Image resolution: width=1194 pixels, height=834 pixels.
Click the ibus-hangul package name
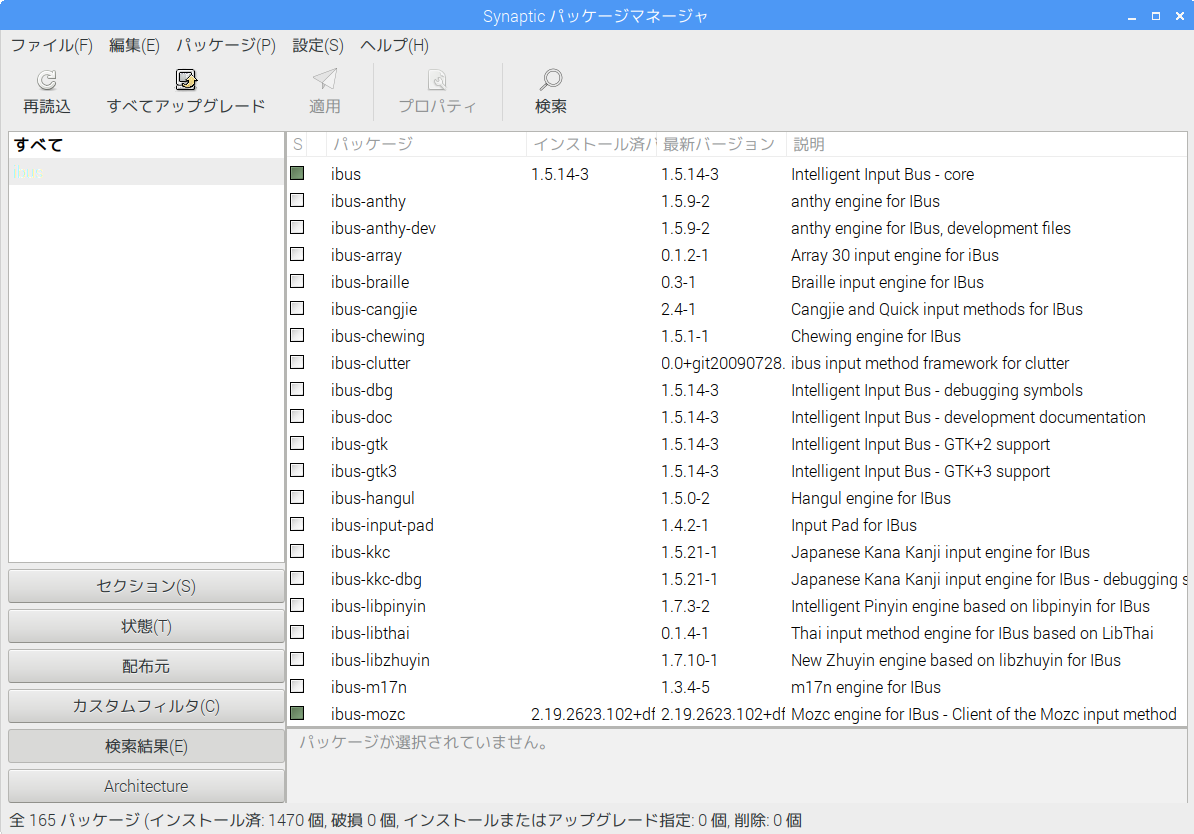coord(372,498)
